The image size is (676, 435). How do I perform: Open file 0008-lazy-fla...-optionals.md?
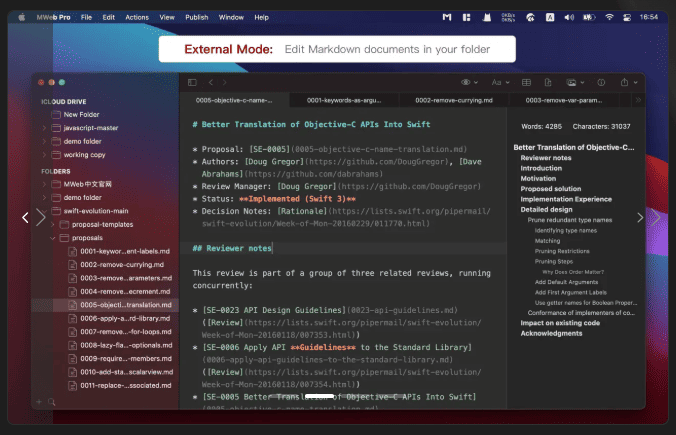(126, 345)
